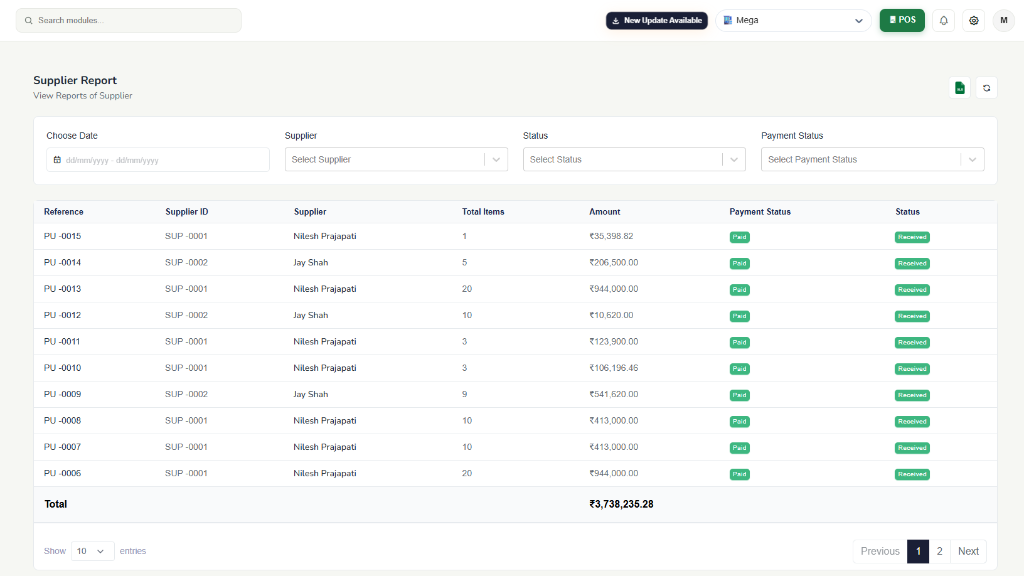Sort by Reference column header
Image resolution: width=1024 pixels, height=576 pixels.
(x=63, y=212)
